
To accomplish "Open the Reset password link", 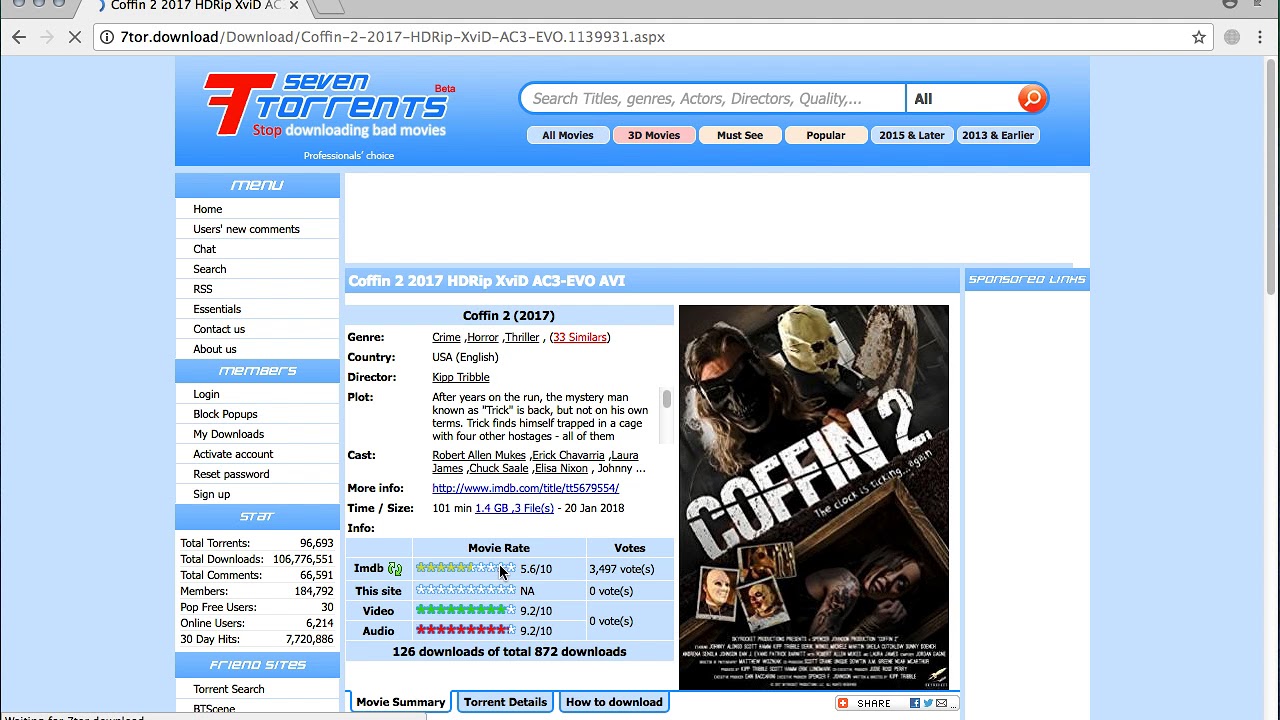I will [231, 474].
